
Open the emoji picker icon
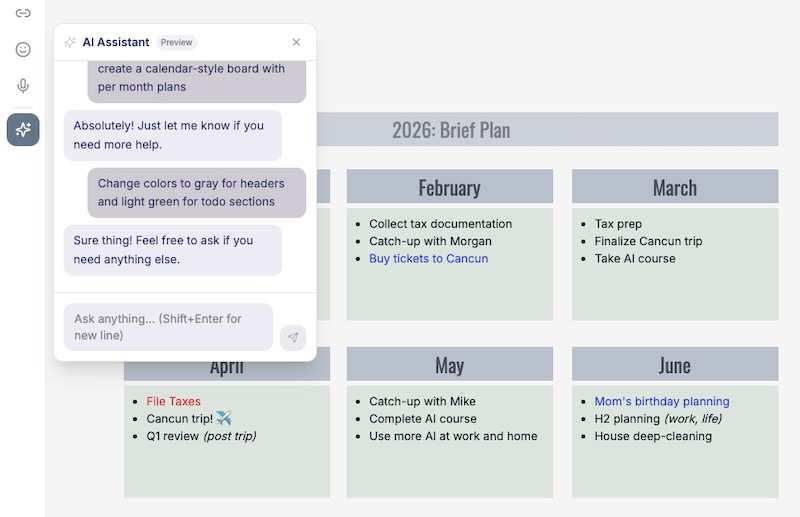23,49
